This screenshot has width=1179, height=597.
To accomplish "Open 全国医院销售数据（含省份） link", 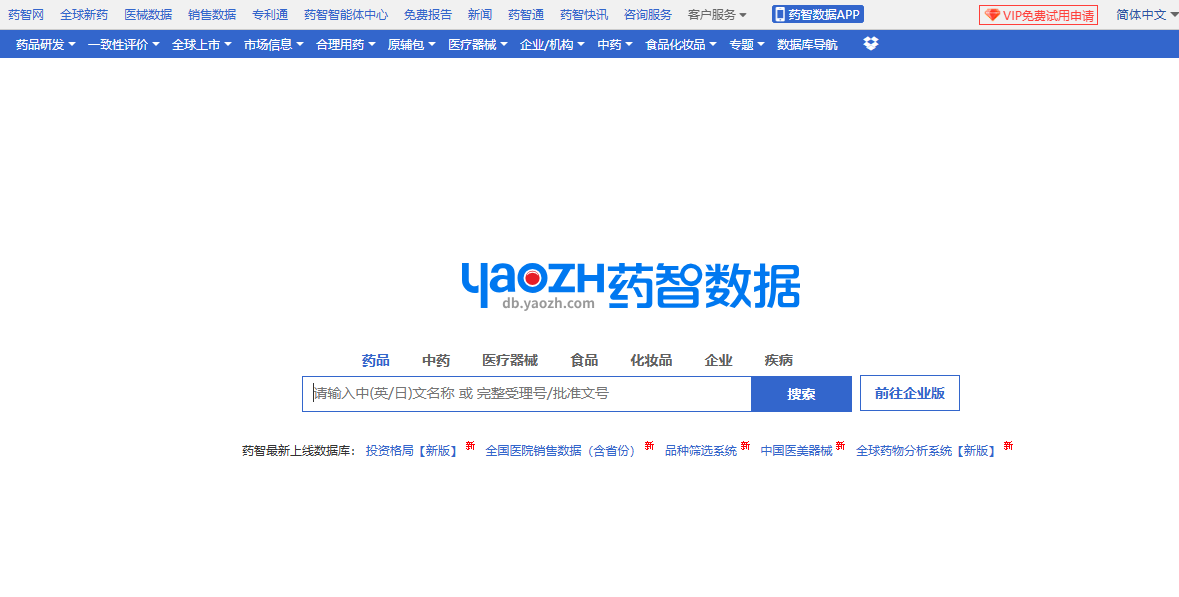I will (562, 451).
